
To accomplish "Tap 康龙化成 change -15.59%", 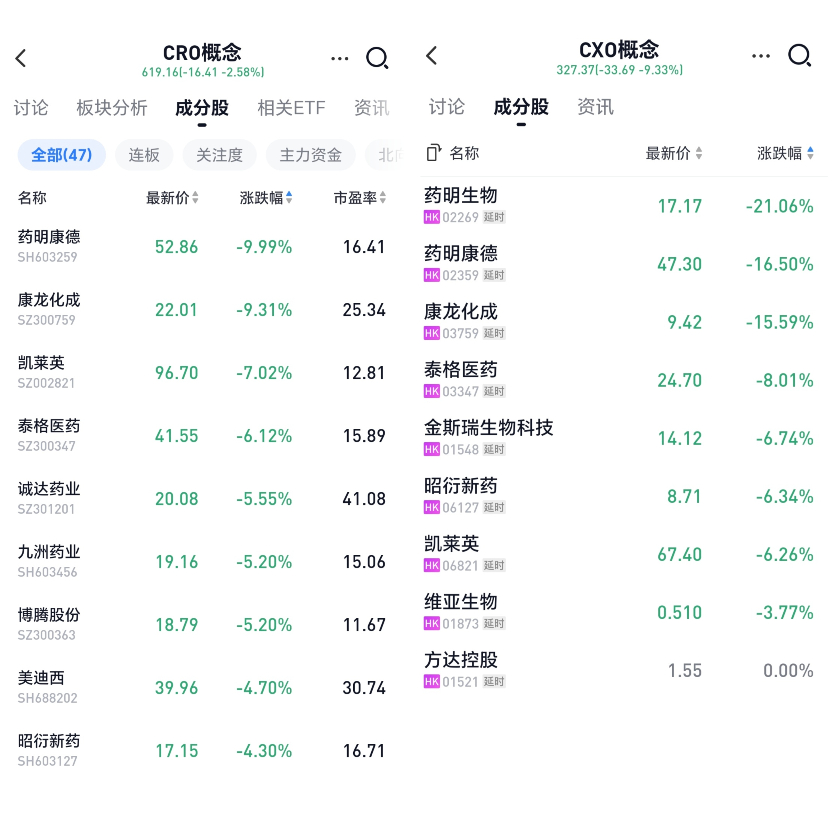I will coord(779,322).
